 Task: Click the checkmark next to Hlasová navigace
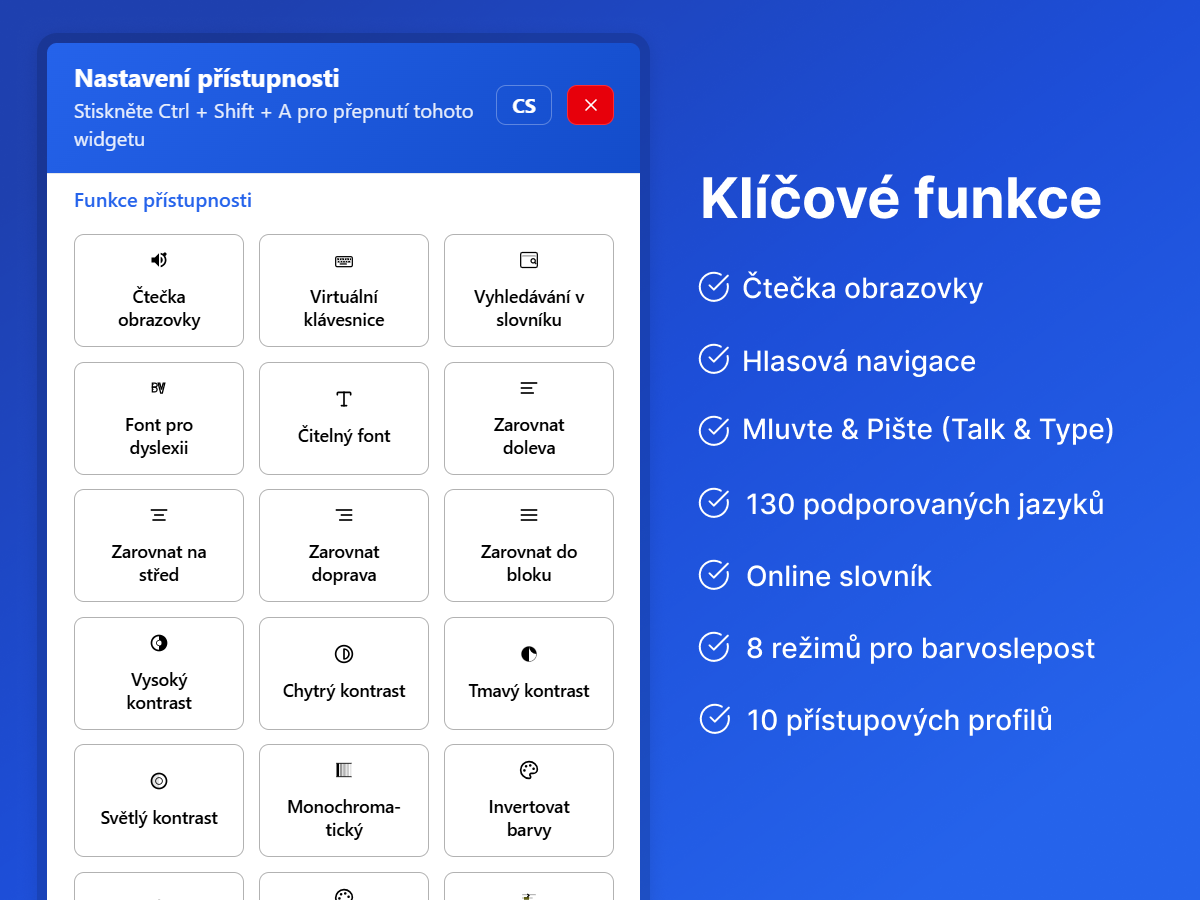(714, 359)
